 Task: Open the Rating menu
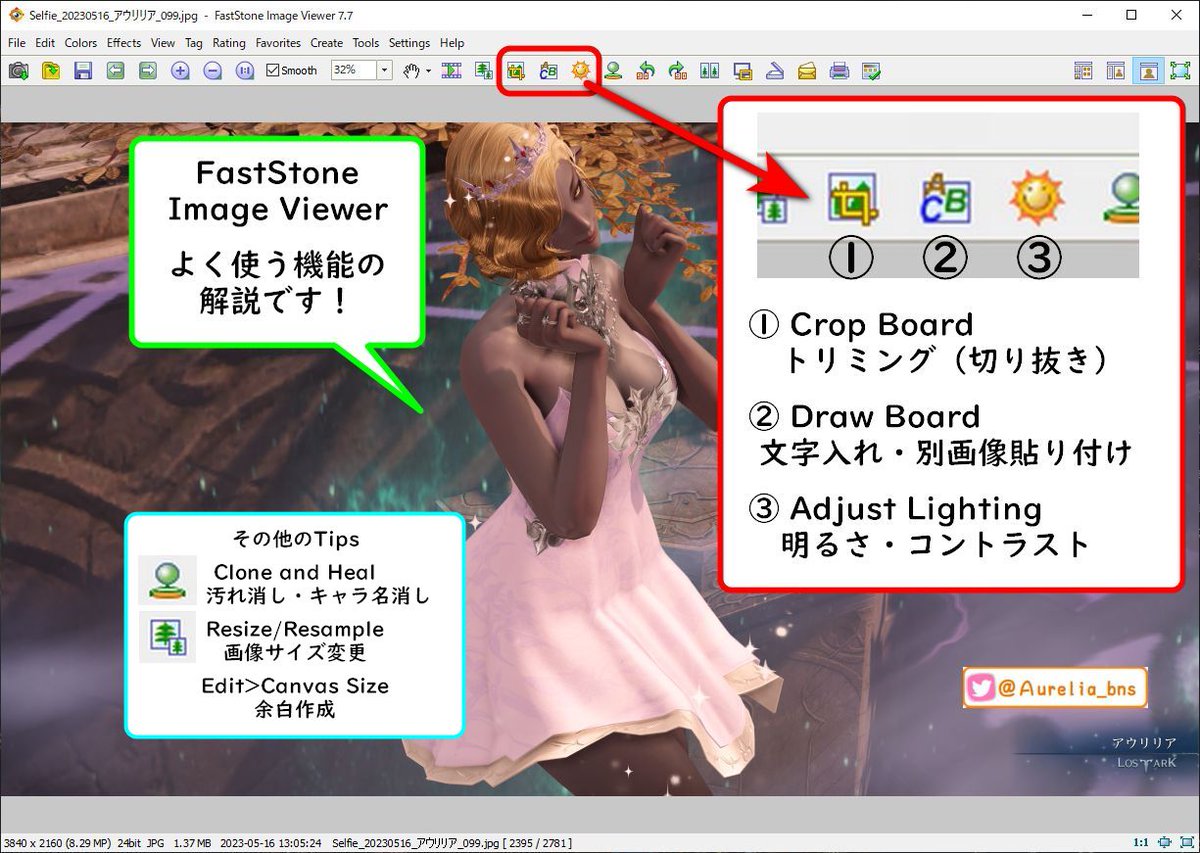[x=229, y=43]
